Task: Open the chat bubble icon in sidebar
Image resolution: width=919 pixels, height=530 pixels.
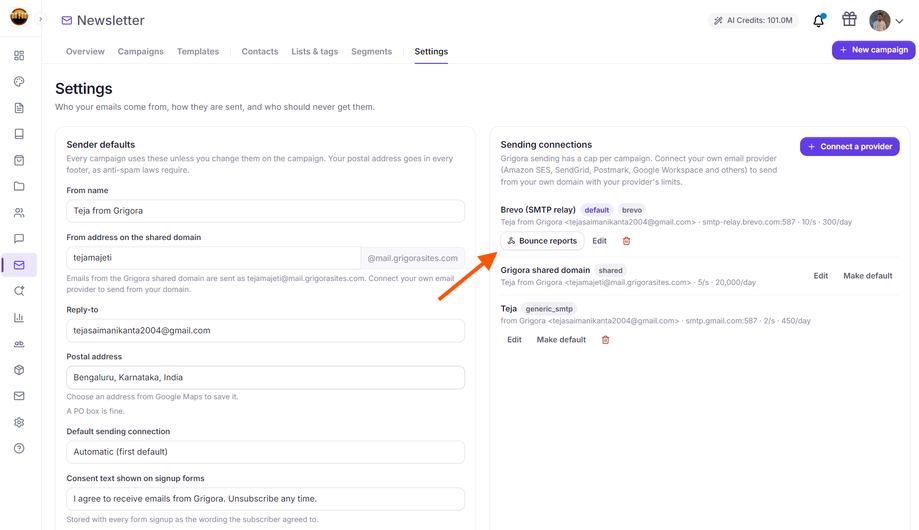Action: pyautogui.click(x=19, y=239)
